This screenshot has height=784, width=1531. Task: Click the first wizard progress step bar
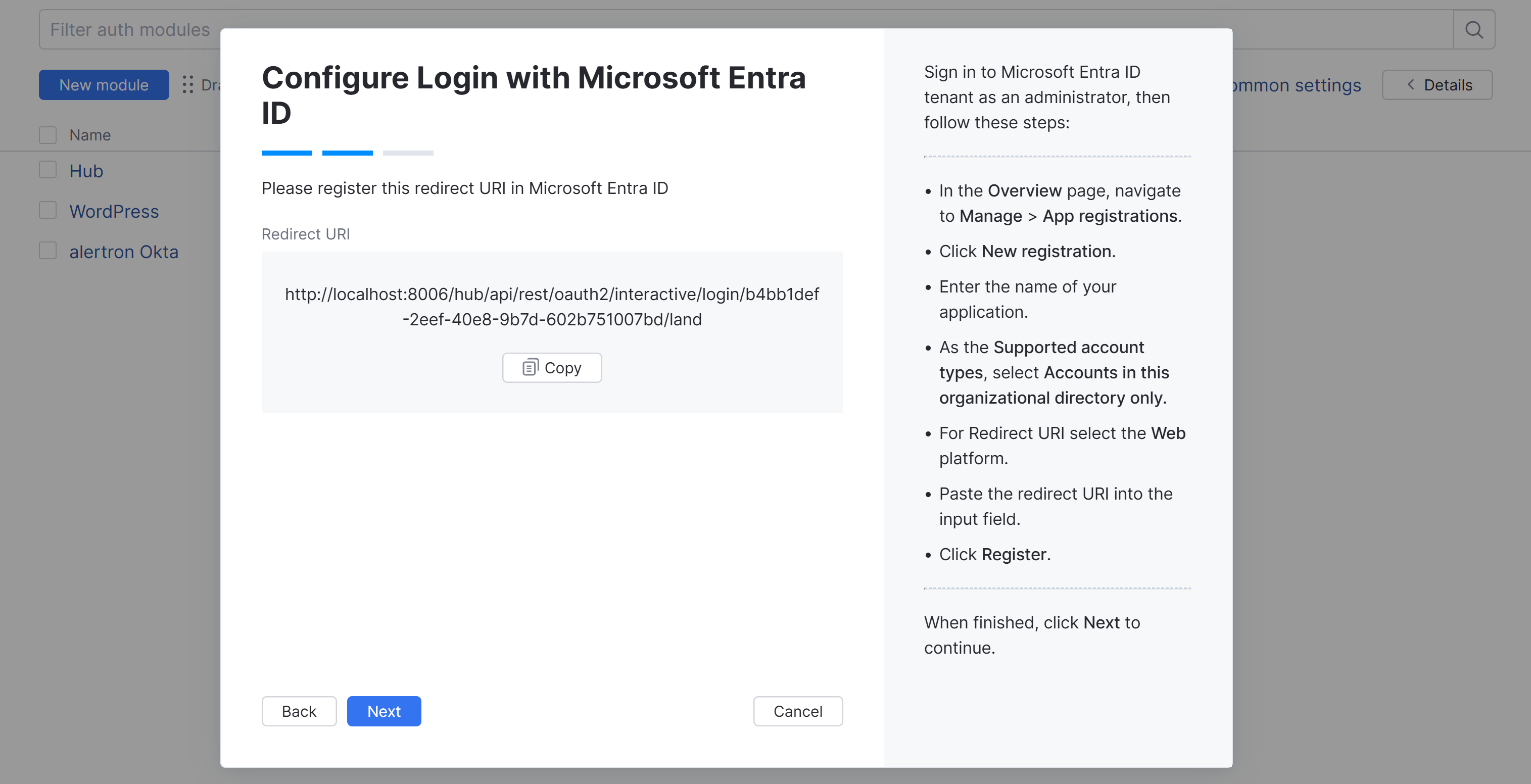pyautogui.click(x=286, y=154)
